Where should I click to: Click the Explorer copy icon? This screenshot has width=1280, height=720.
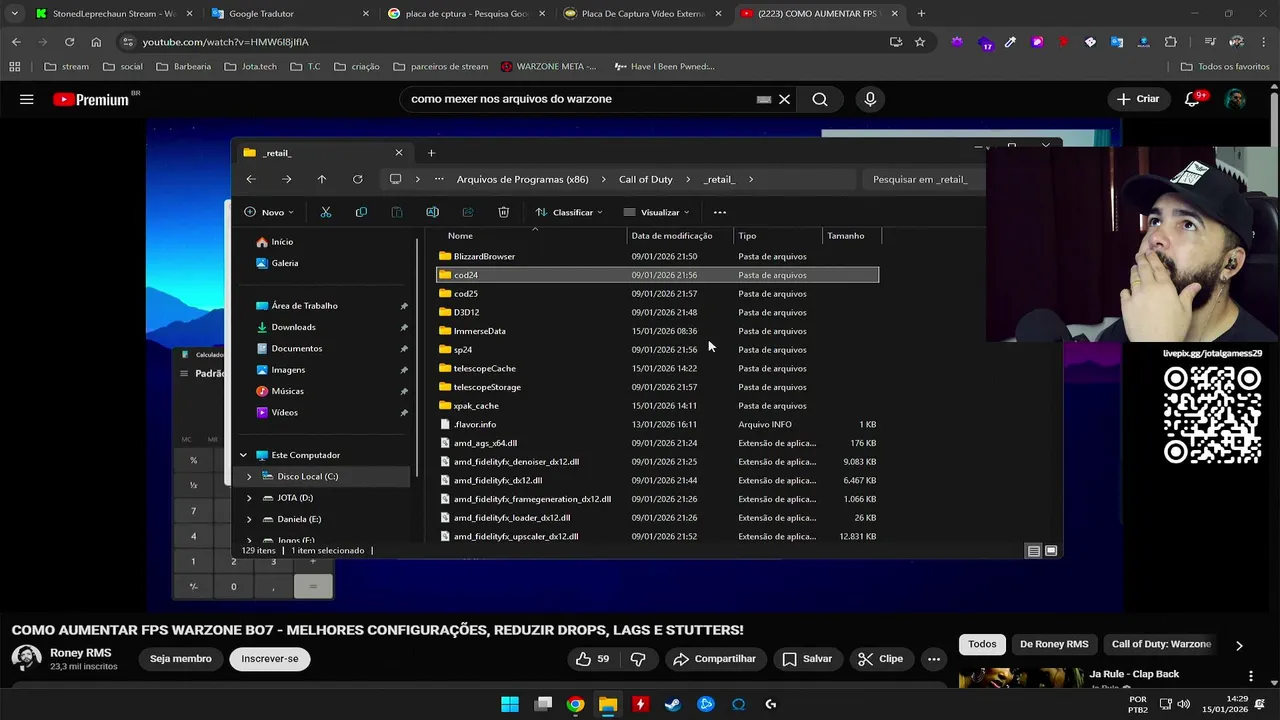coord(361,212)
